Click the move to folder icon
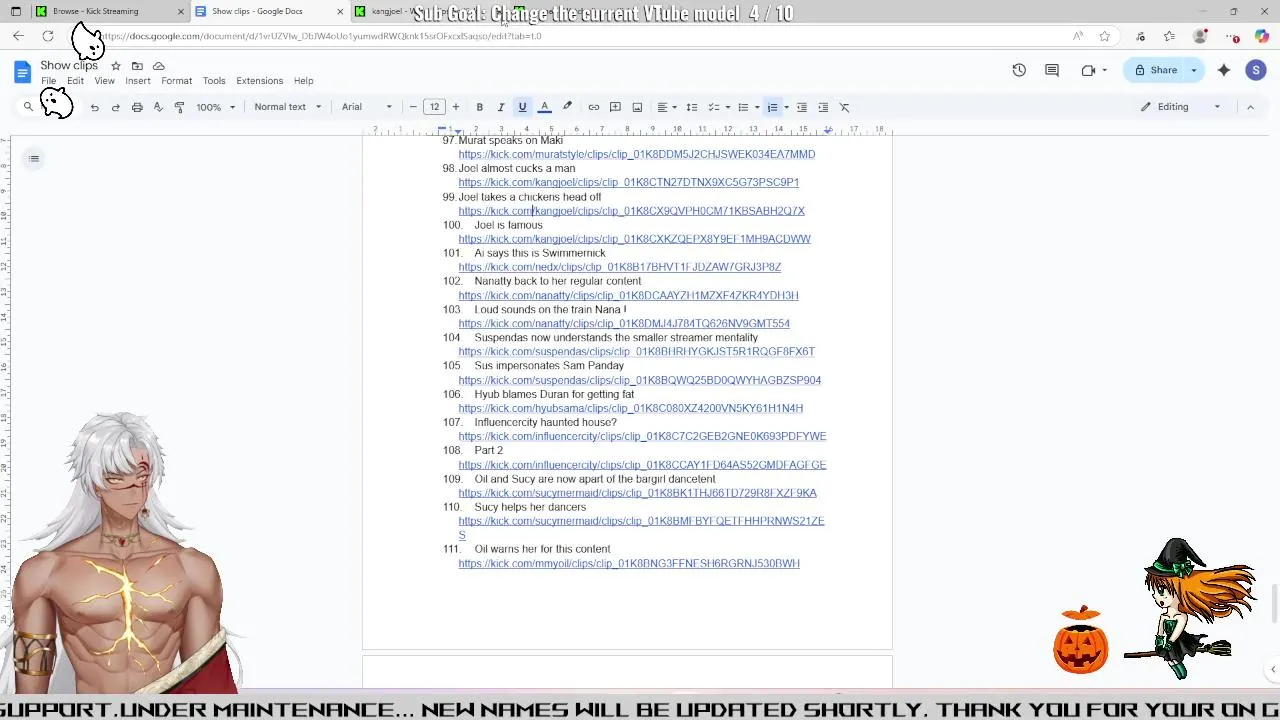 tap(137, 66)
